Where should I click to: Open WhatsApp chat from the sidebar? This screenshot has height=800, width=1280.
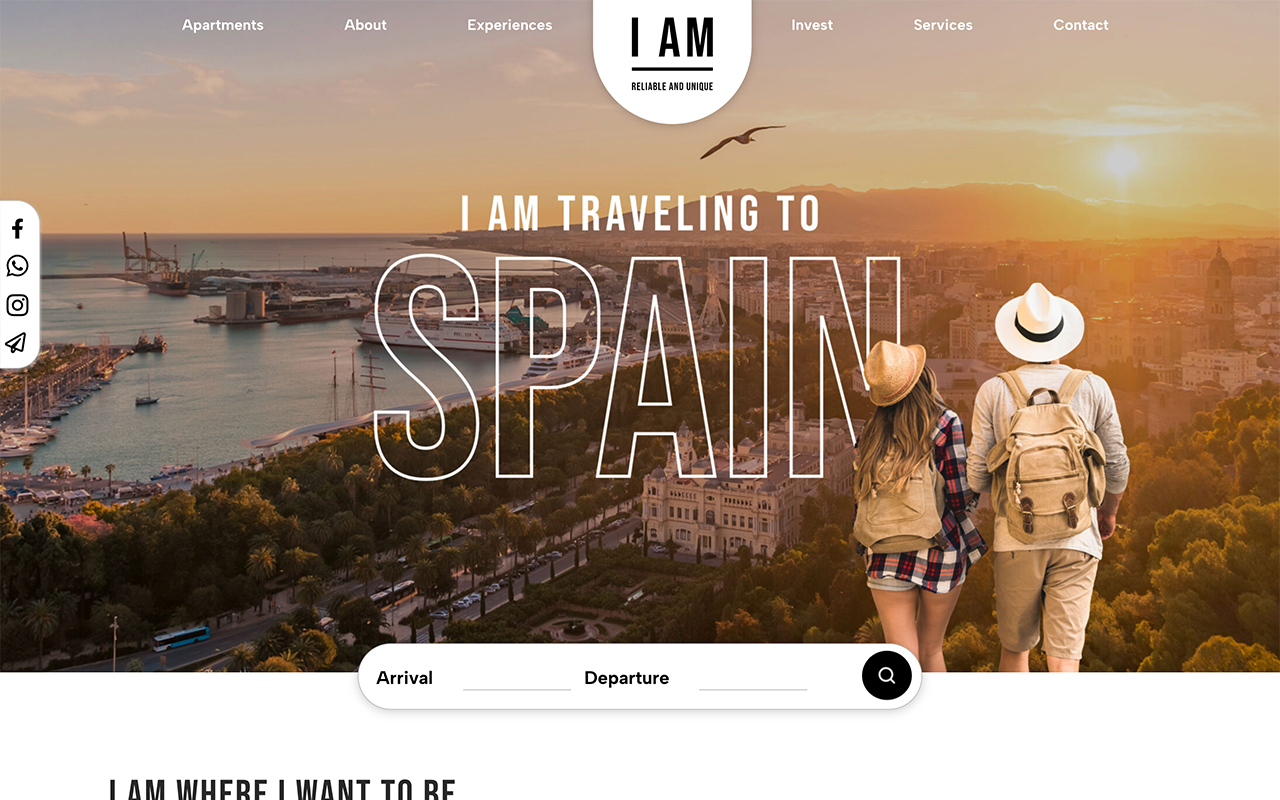coord(17,266)
